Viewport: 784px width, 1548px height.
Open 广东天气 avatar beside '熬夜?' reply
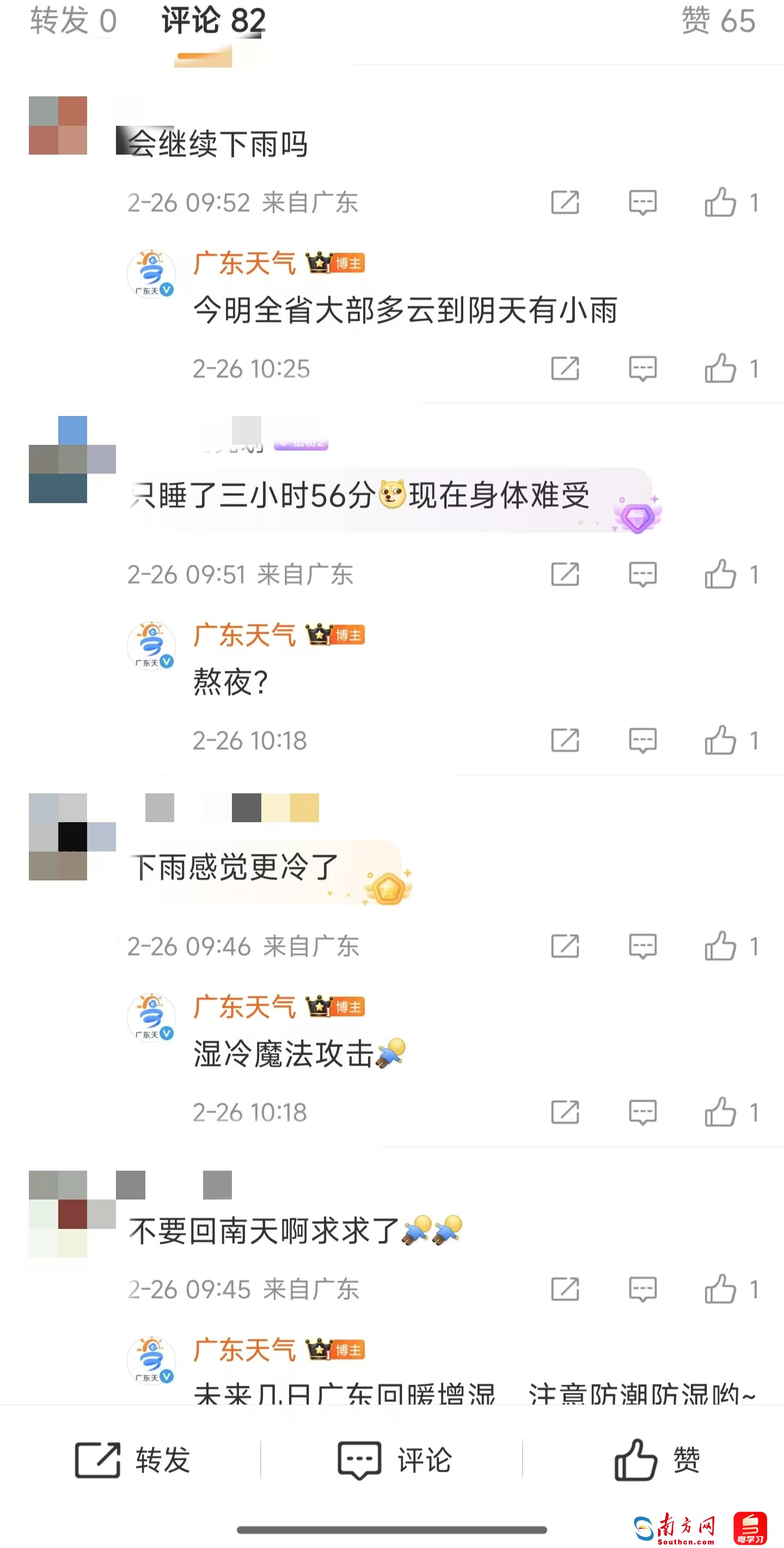pyautogui.click(x=151, y=645)
